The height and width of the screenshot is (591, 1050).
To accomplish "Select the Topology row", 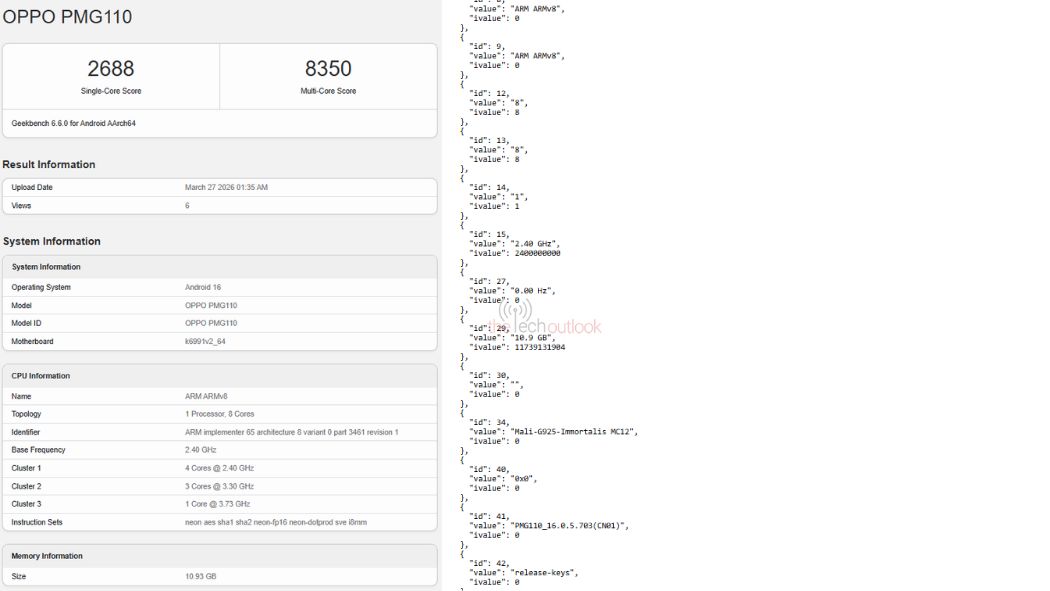I will 219,414.
